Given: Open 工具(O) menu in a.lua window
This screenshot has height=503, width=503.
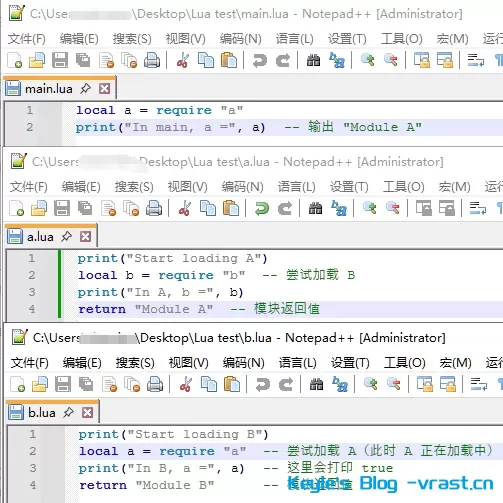Looking at the screenshot, I should click(403, 187).
